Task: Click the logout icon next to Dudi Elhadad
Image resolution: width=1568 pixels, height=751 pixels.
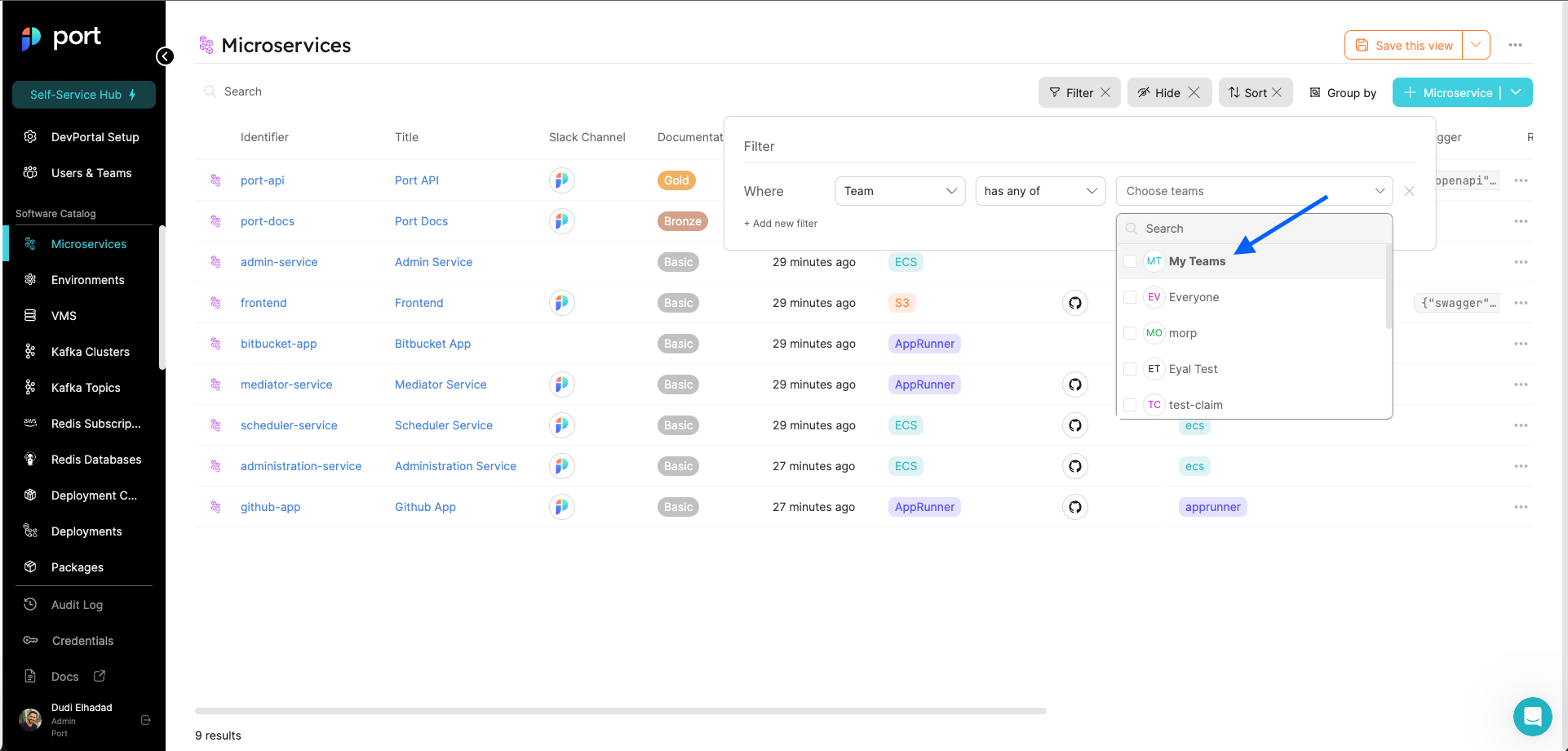Action: [146, 720]
